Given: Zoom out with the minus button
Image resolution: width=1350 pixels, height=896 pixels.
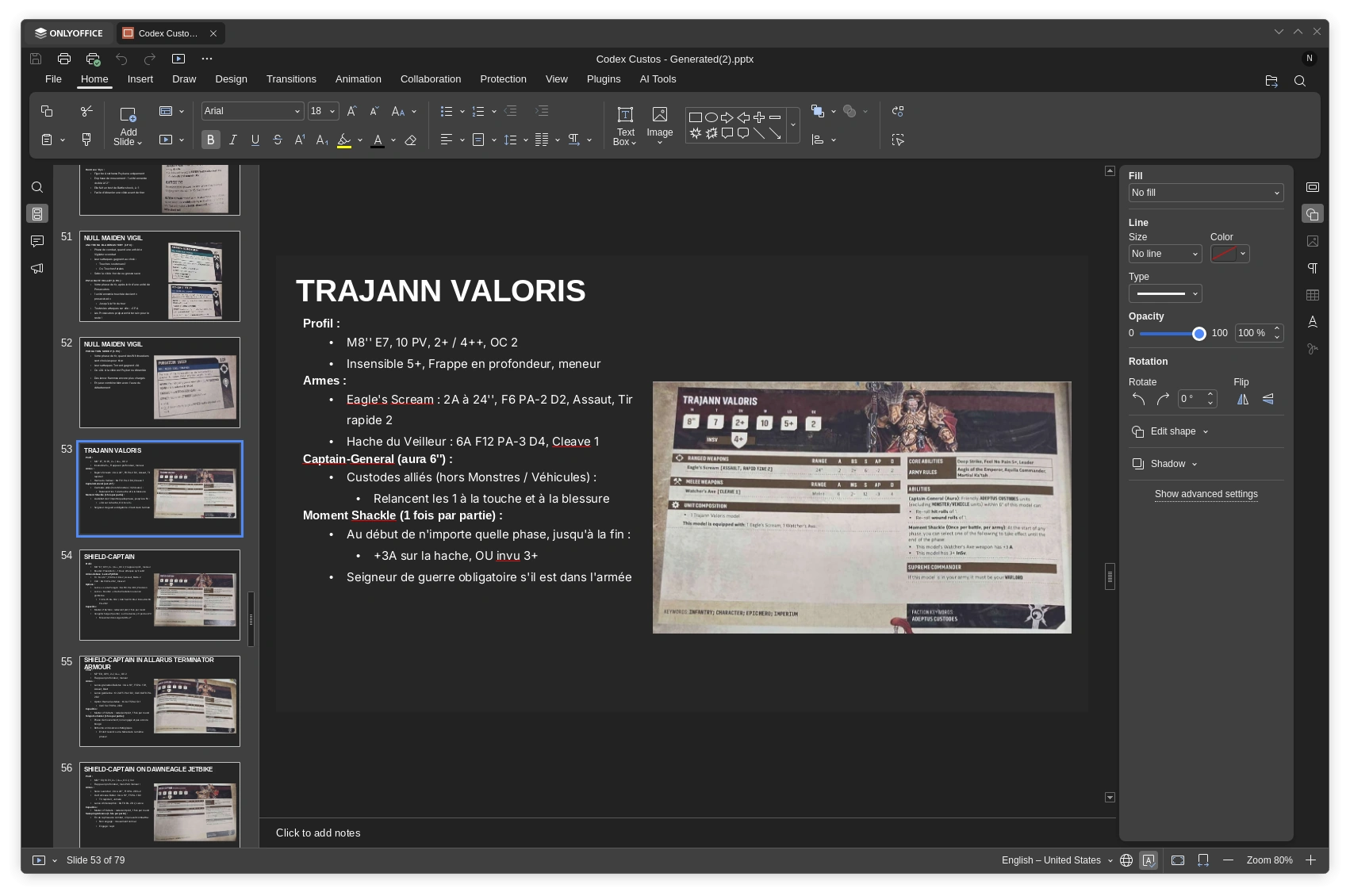Looking at the screenshot, I should 1228,860.
